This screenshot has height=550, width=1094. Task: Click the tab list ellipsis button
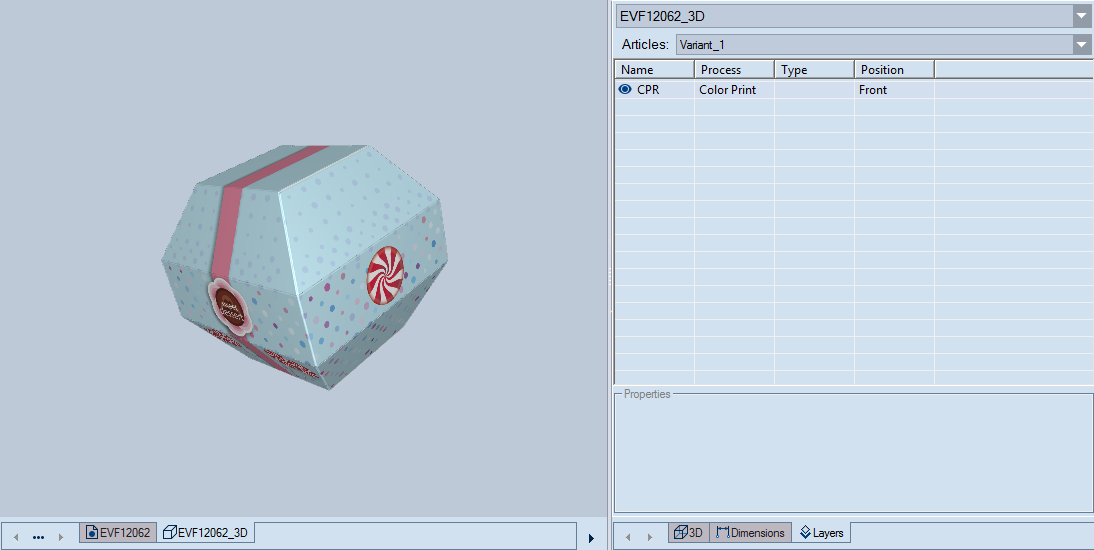pos(38,537)
